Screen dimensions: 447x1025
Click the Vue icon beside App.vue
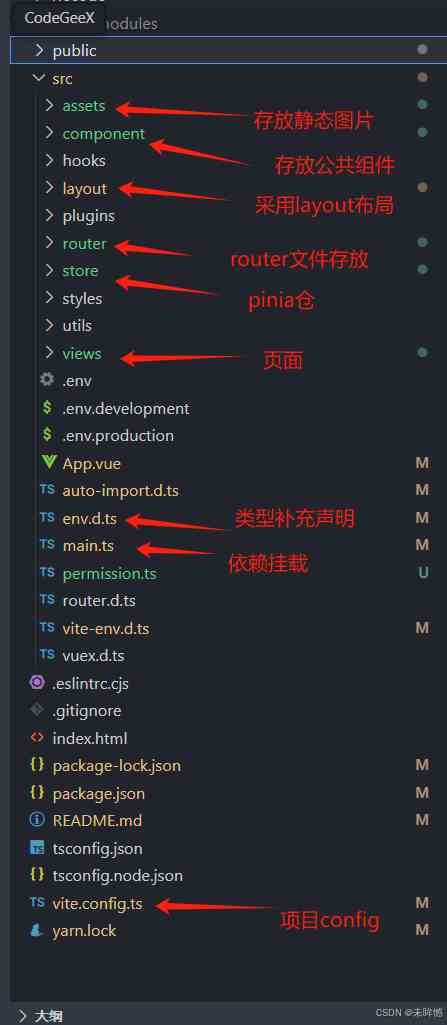(48, 463)
